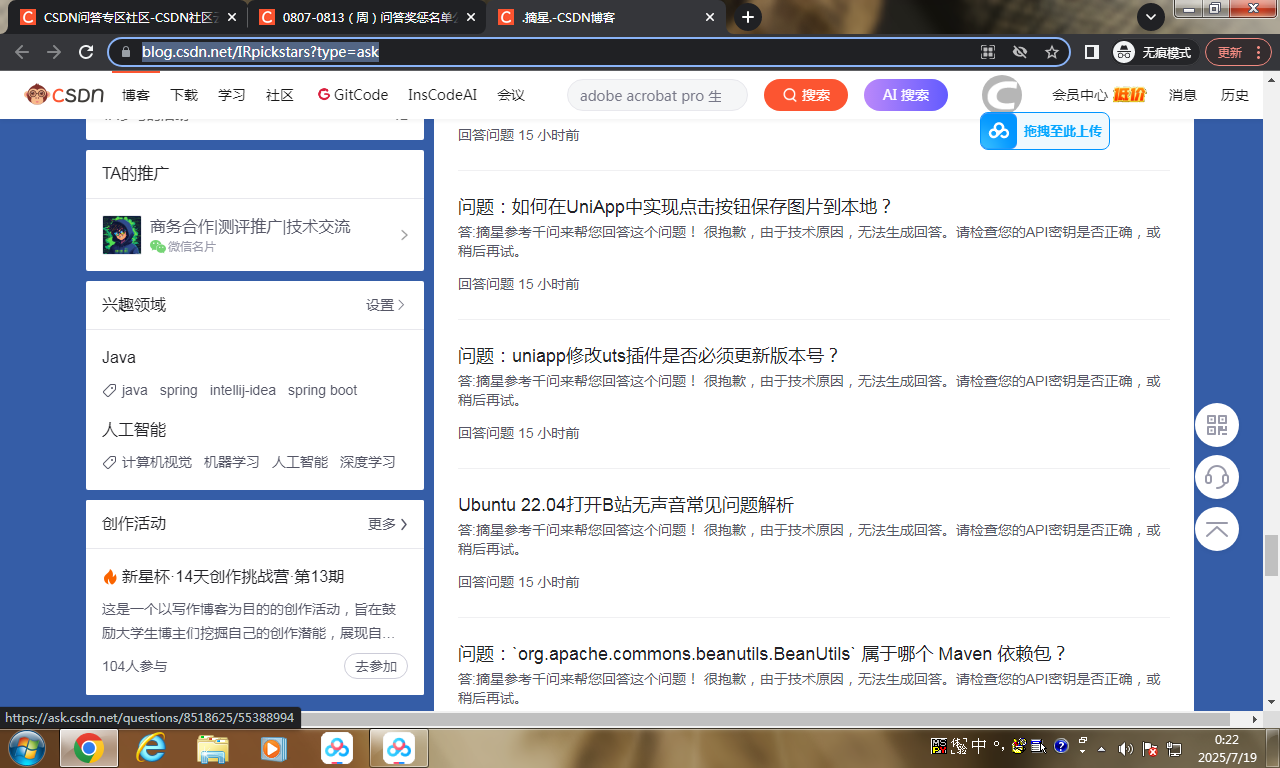Image resolution: width=1280 pixels, height=768 pixels.
Task: Click the blue help icon in language bar
Action: [1061, 745]
